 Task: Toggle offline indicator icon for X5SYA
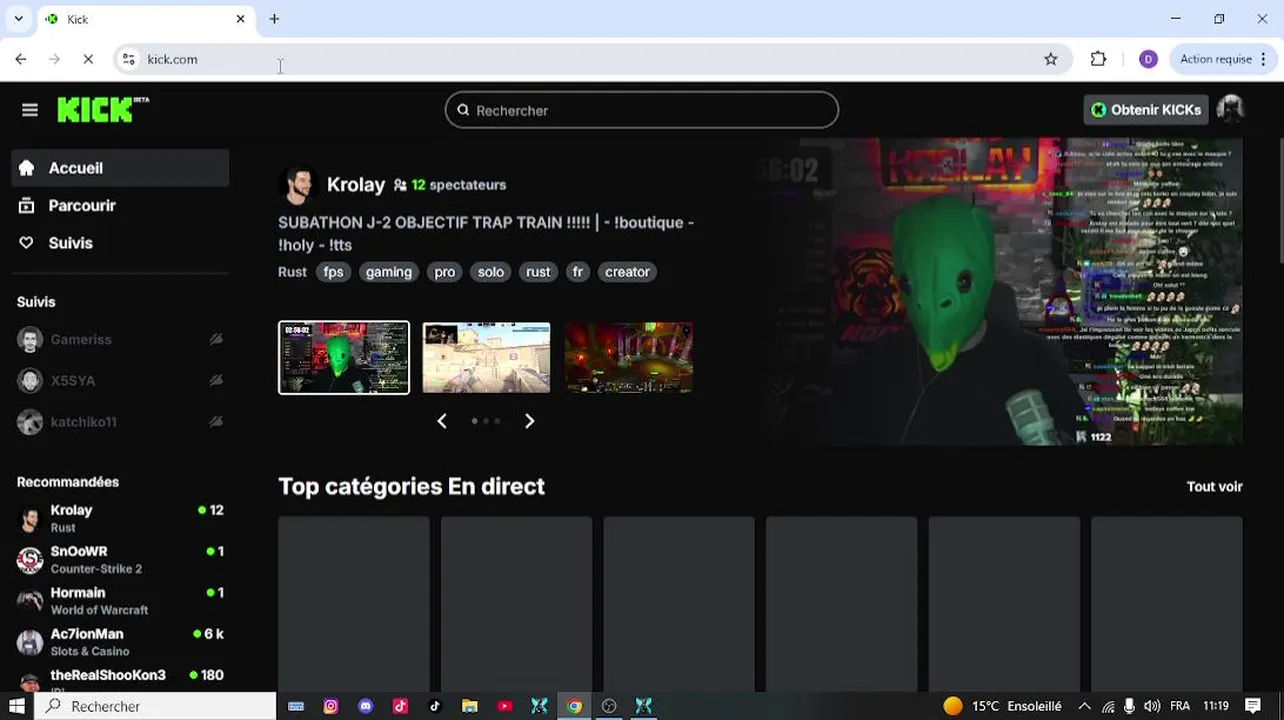click(215, 381)
